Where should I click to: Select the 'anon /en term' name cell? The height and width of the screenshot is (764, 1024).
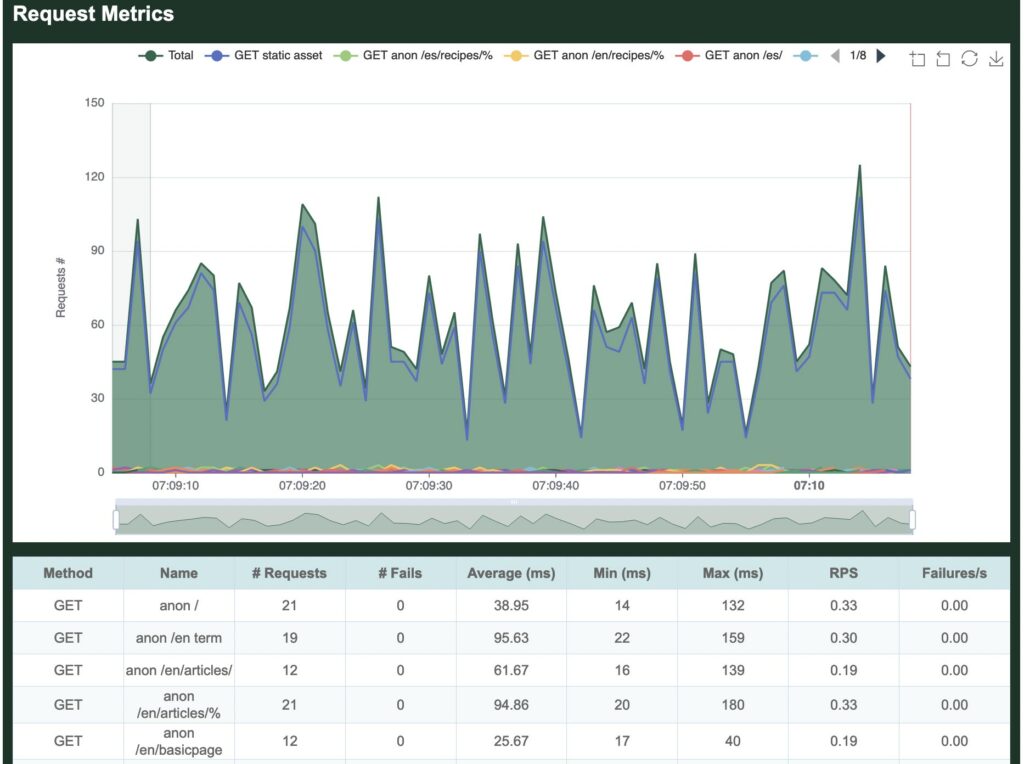(x=179, y=638)
